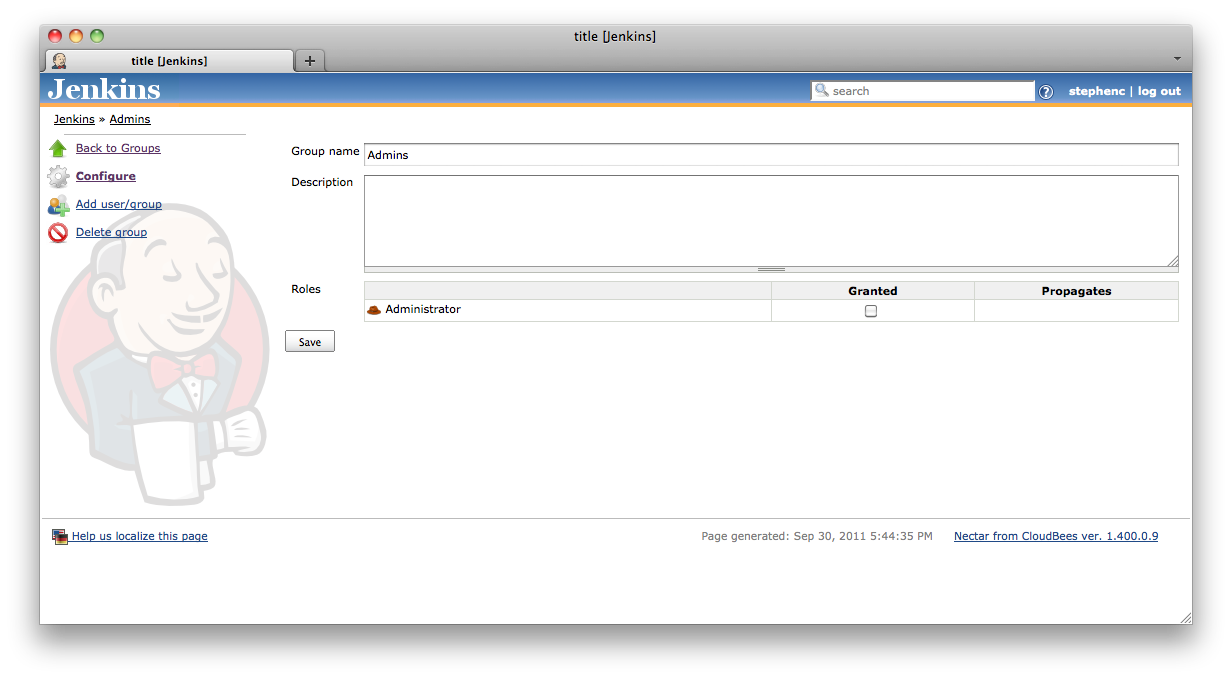This screenshot has height=679, width=1232.
Task: Open Back to Groups link
Action: point(118,148)
